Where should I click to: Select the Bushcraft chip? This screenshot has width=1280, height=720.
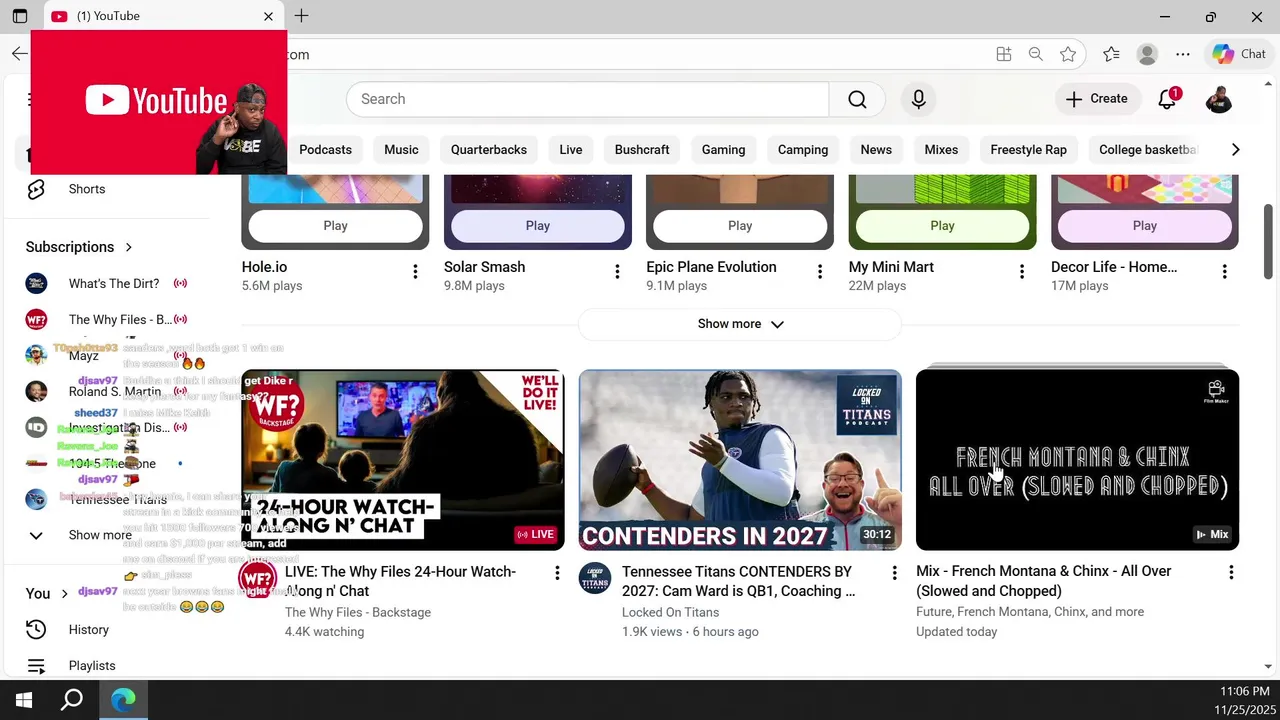point(642,150)
